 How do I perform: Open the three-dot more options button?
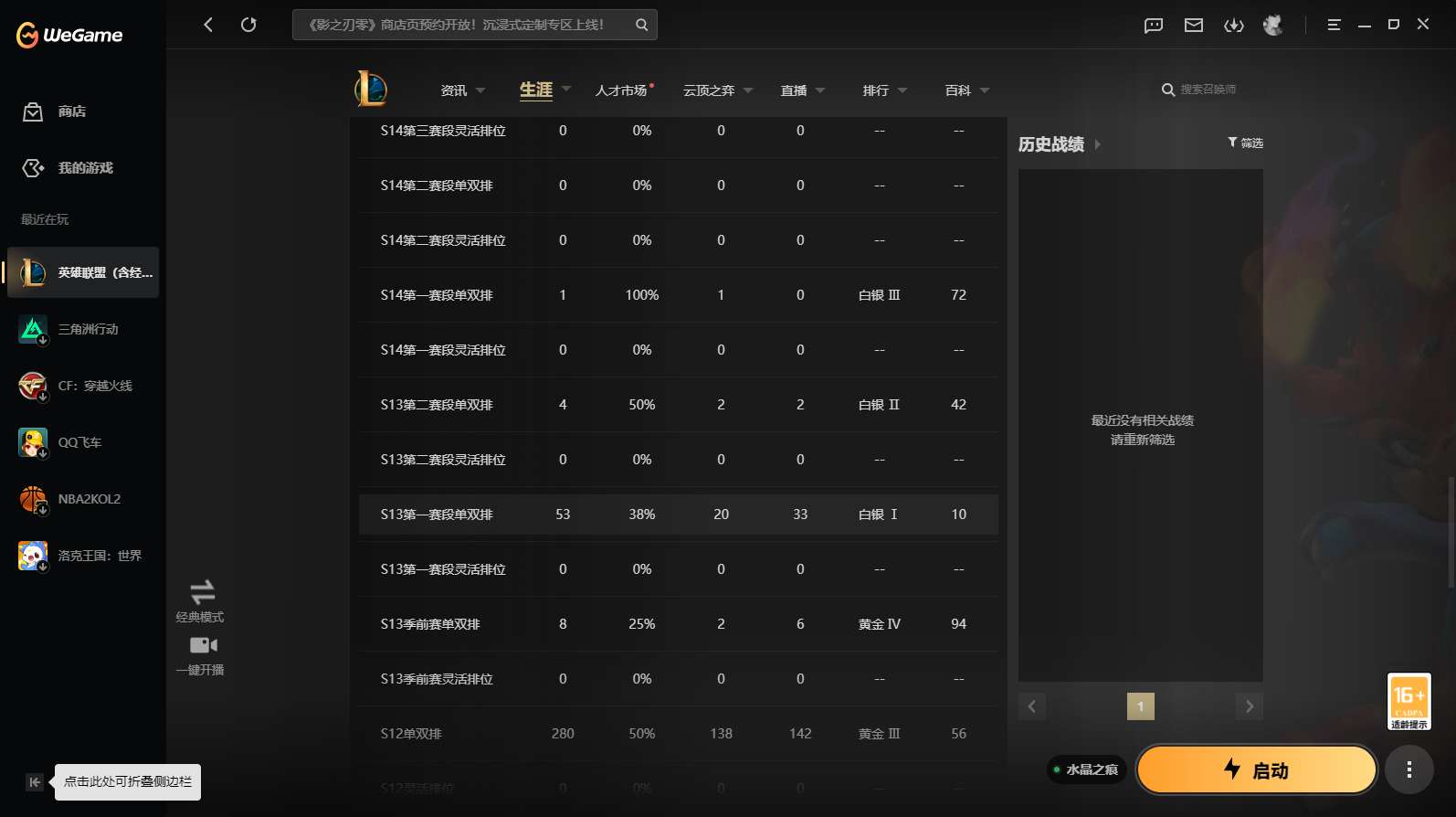[1409, 769]
